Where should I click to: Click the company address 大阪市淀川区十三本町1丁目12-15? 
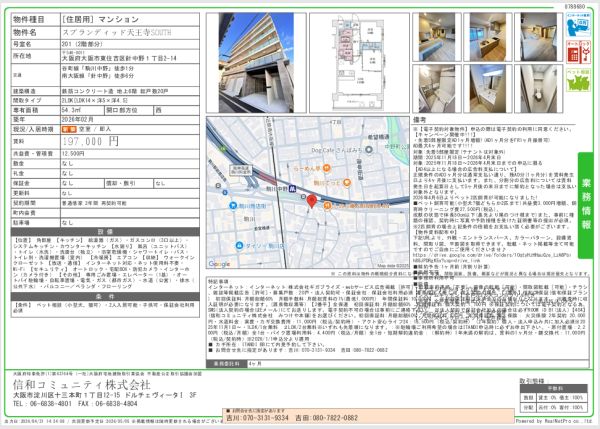click(67, 395)
